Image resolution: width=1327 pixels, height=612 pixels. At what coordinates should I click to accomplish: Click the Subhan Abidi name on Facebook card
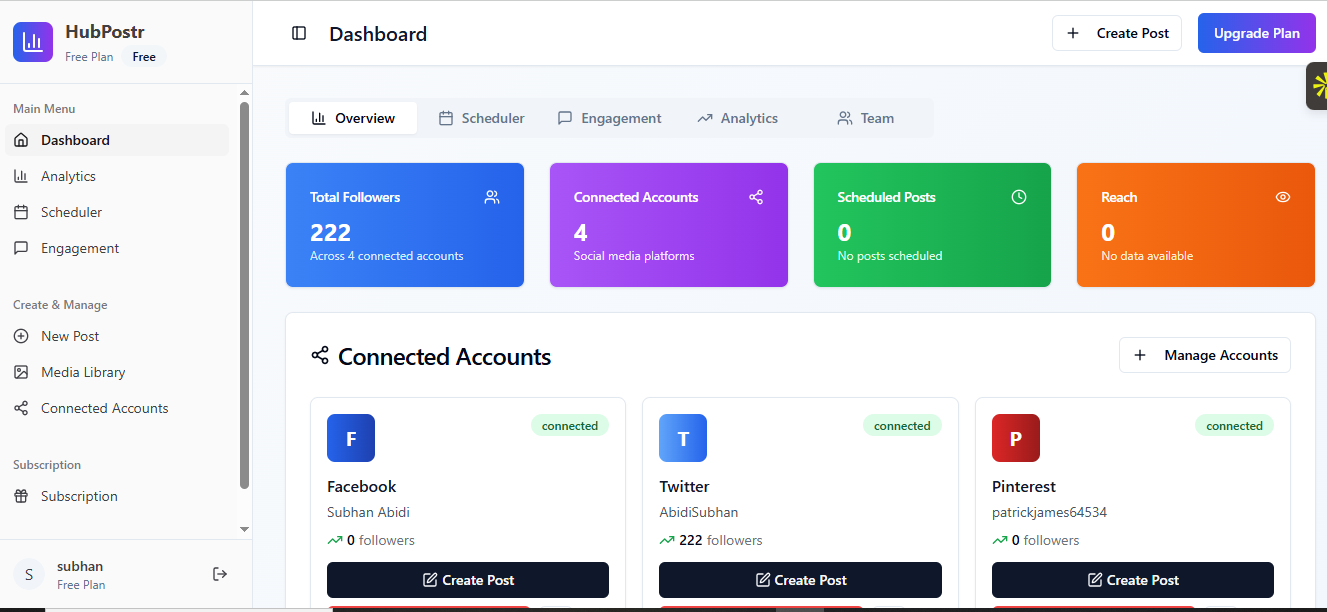[368, 512]
